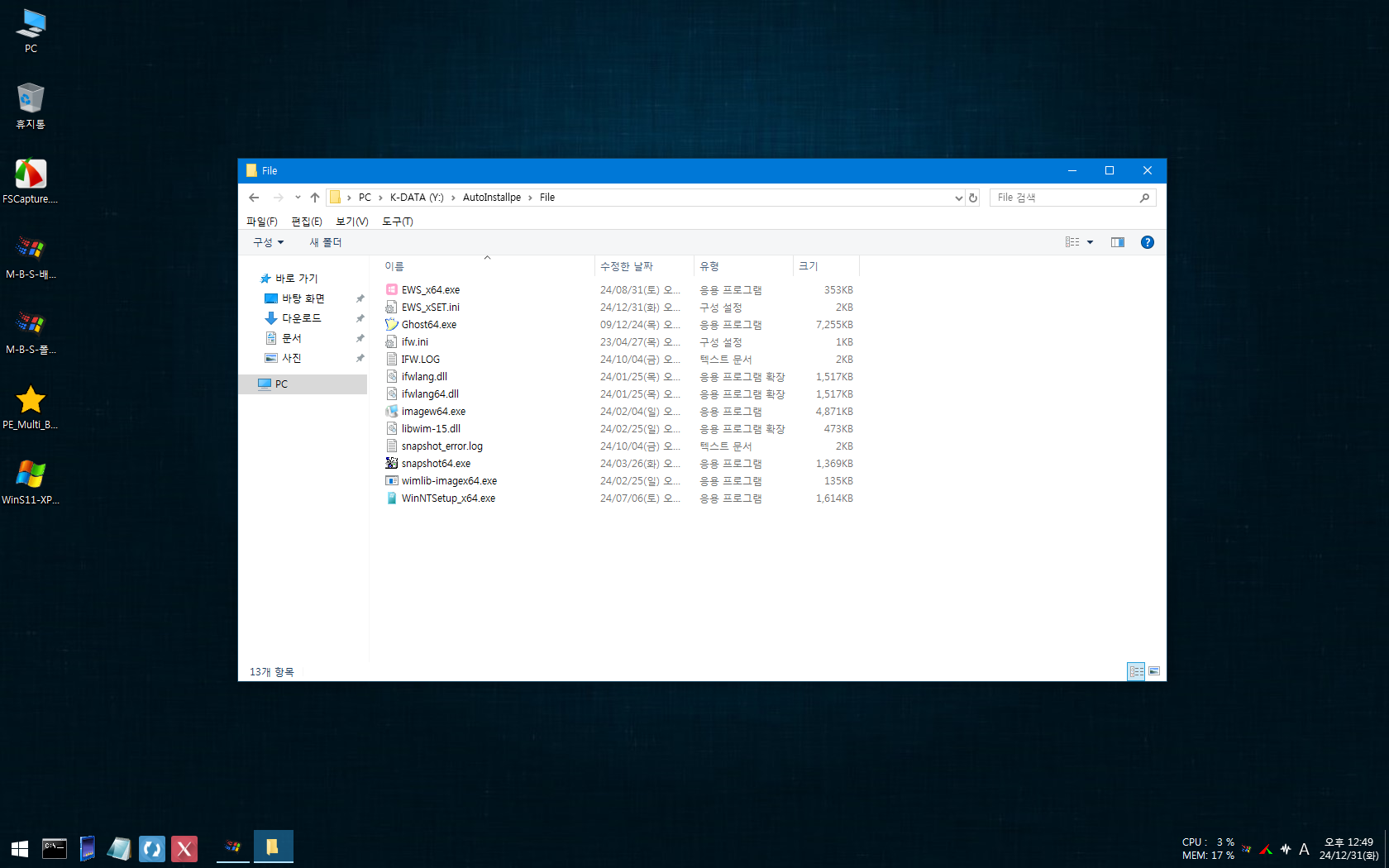Viewport: 1389px width, 868px height.
Task: Expand the address bar history dropdown
Action: pos(958,198)
